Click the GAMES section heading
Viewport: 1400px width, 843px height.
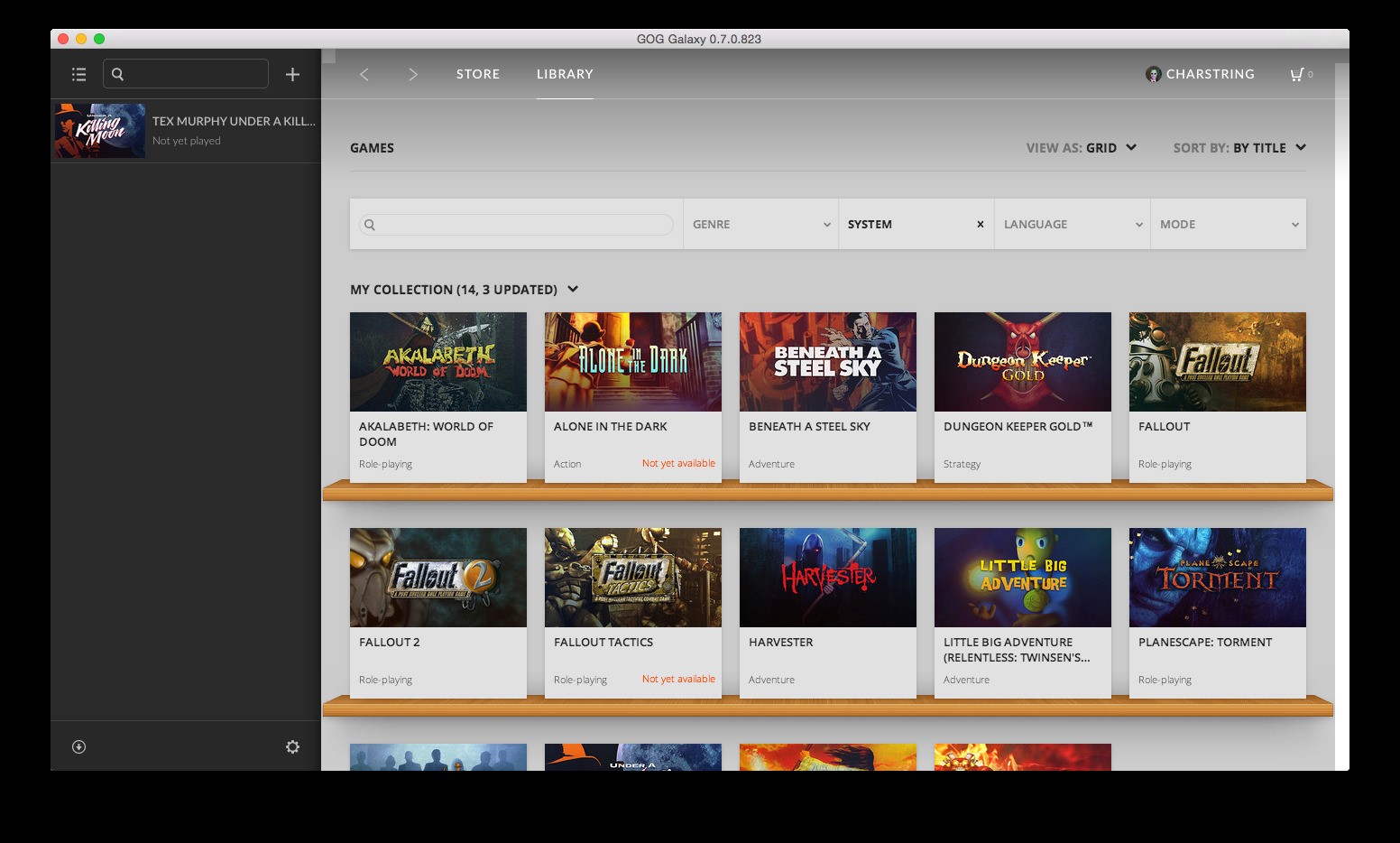(x=372, y=148)
